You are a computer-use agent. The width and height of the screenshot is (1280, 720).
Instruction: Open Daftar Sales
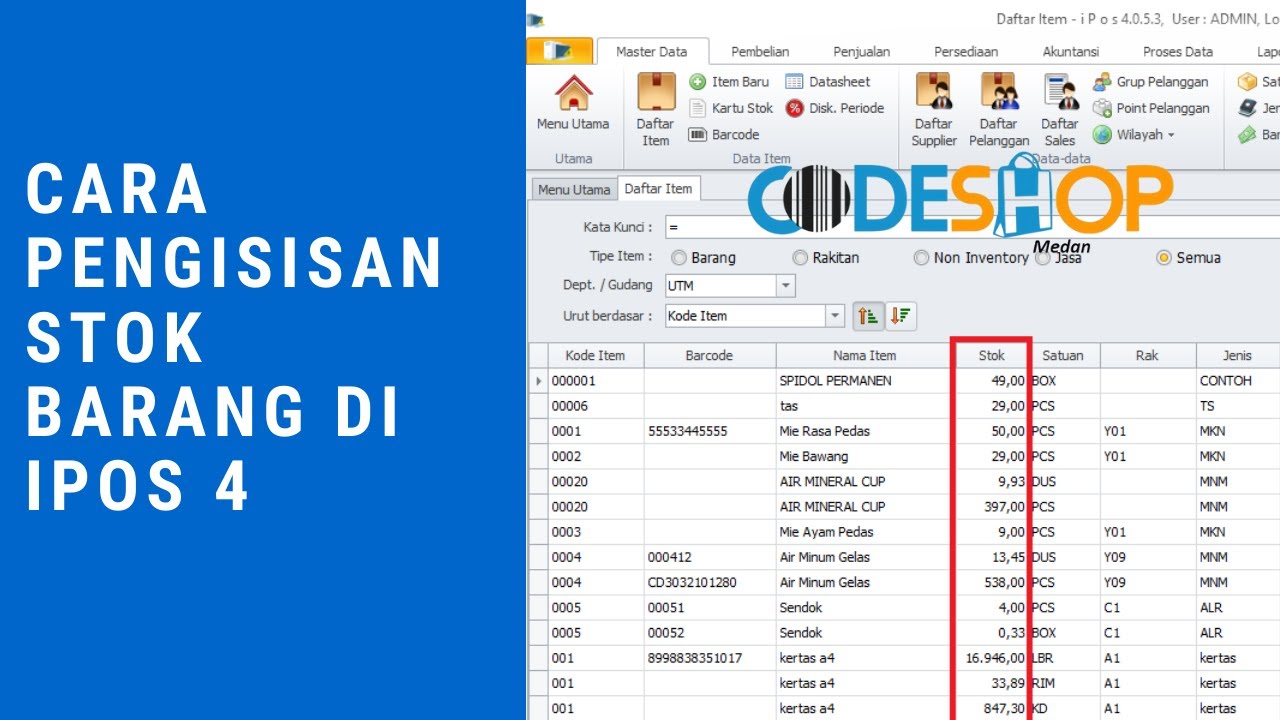coord(1060,110)
